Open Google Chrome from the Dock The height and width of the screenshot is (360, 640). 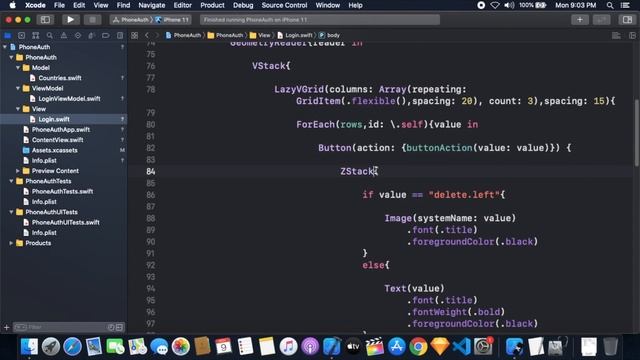pyautogui.click(x=418, y=347)
